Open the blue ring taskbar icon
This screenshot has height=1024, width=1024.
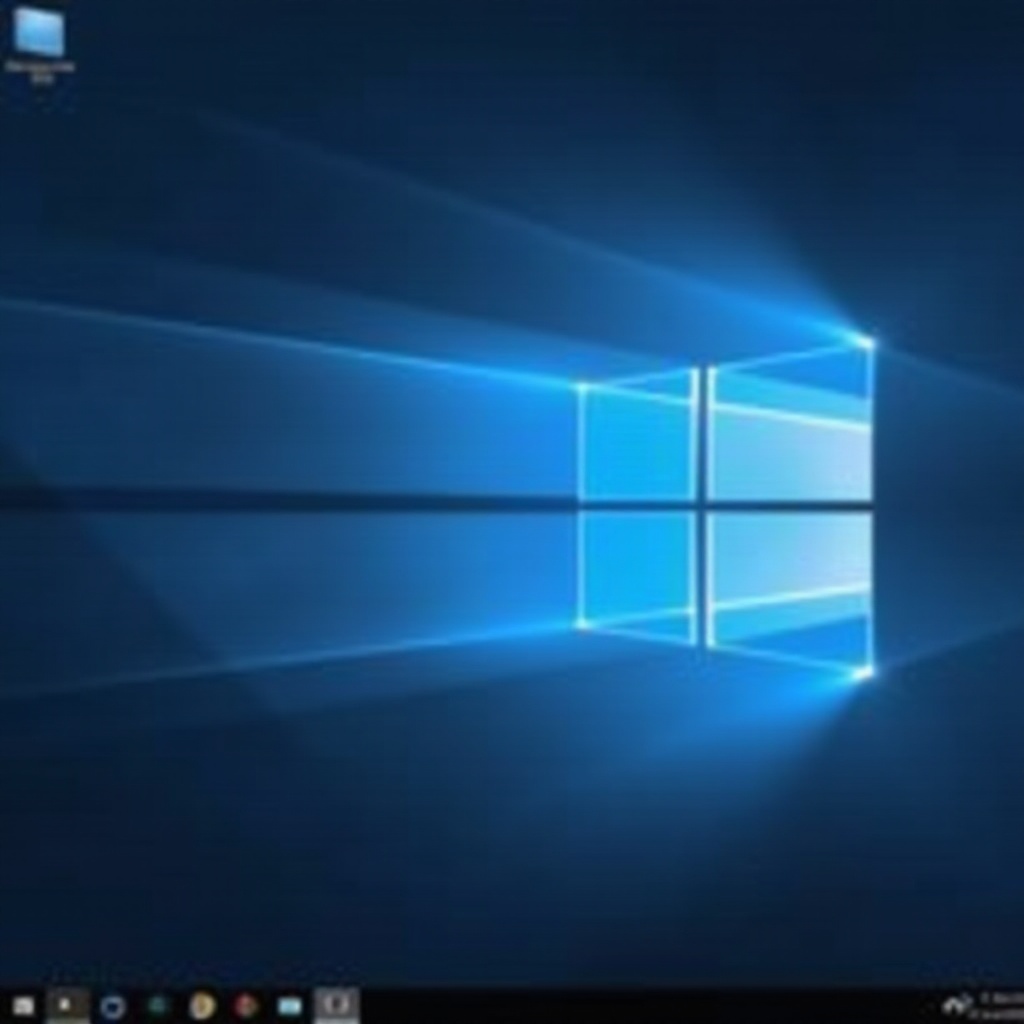point(113,1006)
